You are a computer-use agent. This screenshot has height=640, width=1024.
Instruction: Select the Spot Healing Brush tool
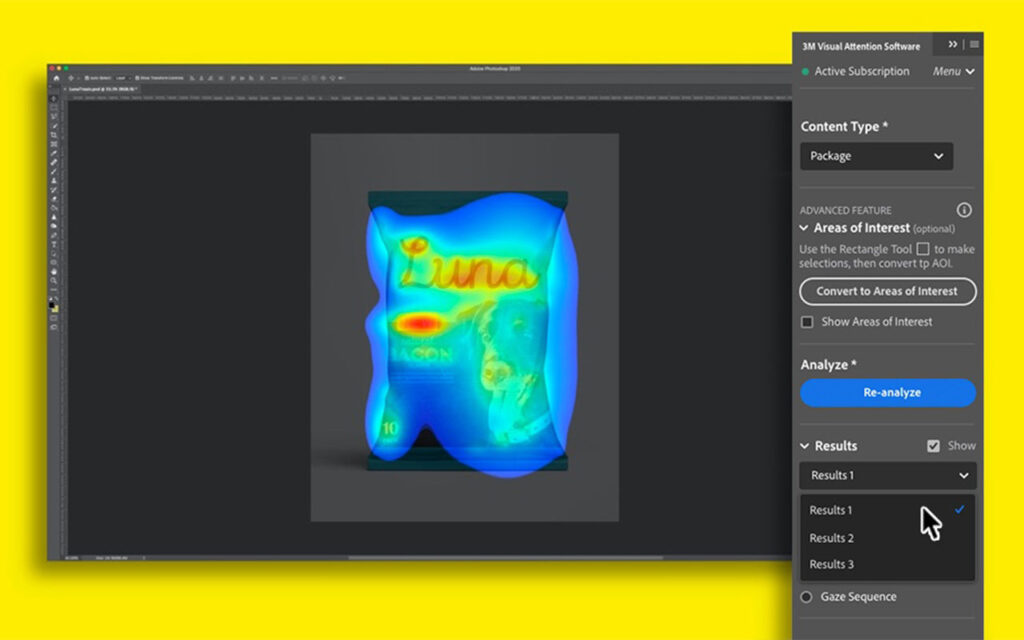point(54,162)
